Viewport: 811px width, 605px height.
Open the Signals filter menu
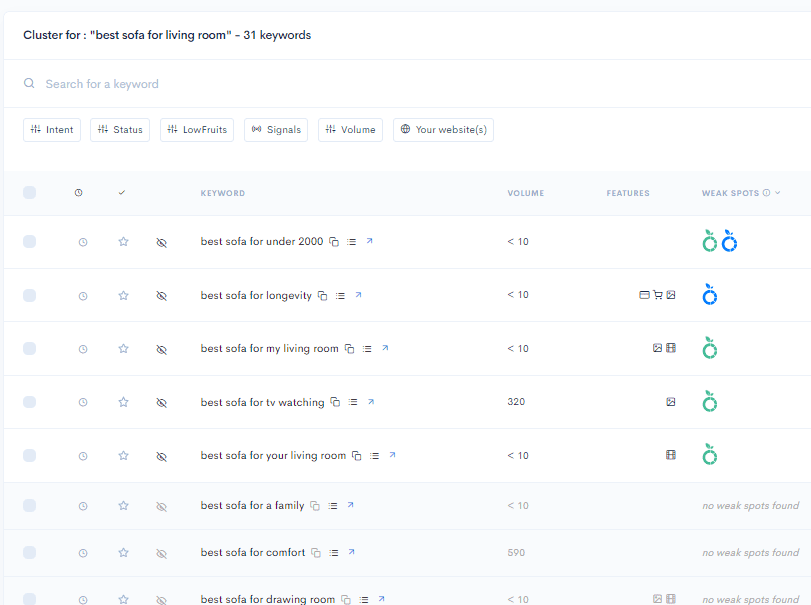(x=275, y=129)
